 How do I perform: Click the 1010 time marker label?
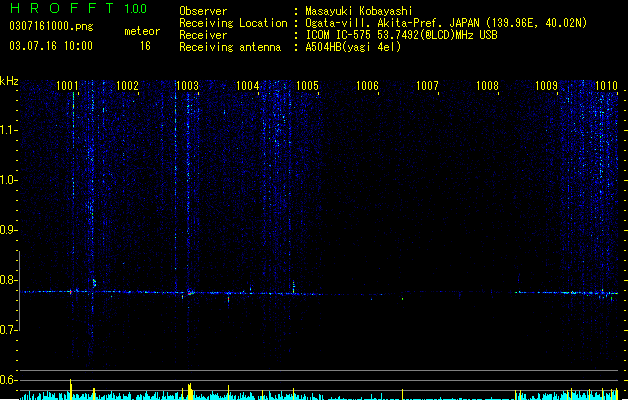(607, 86)
